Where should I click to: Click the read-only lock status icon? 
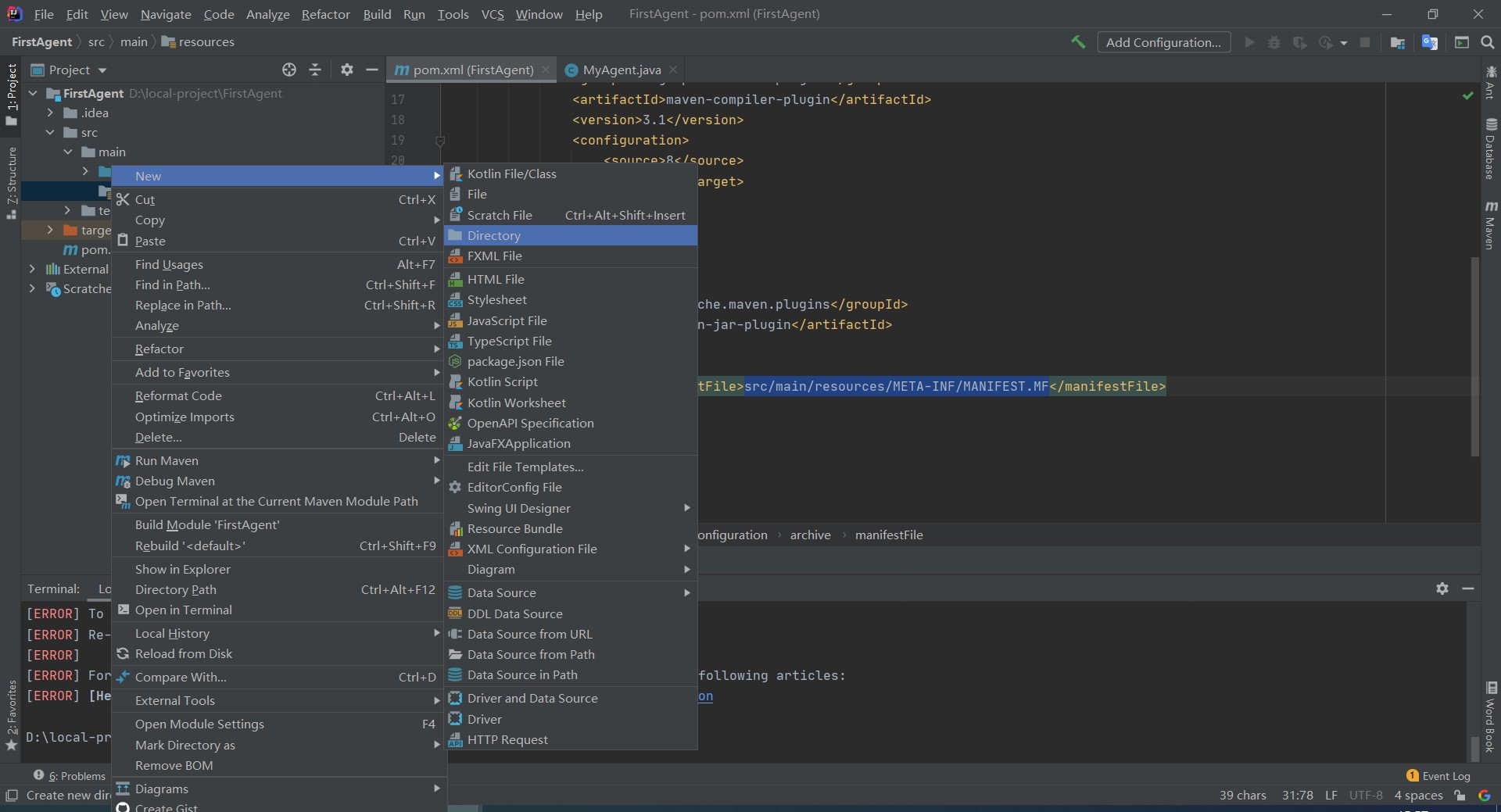click(x=1460, y=796)
